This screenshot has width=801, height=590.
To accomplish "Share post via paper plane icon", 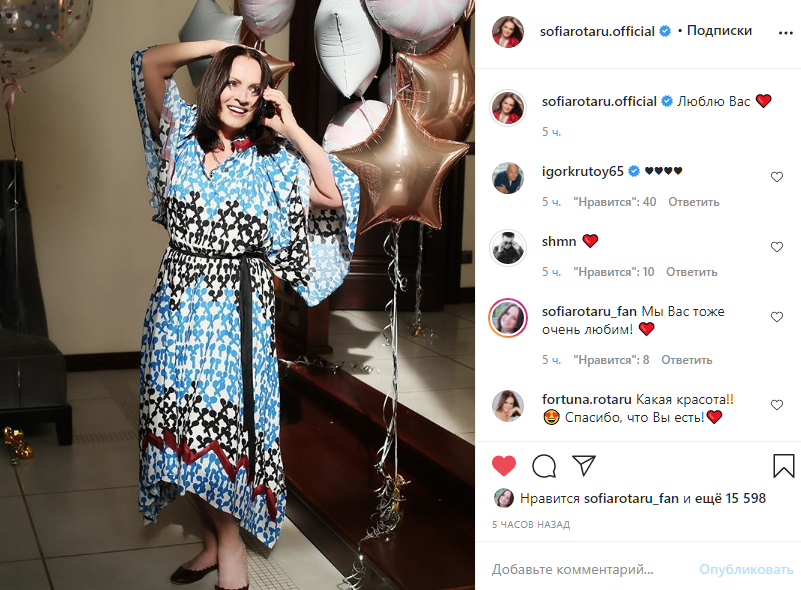I will (x=584, y=465).
